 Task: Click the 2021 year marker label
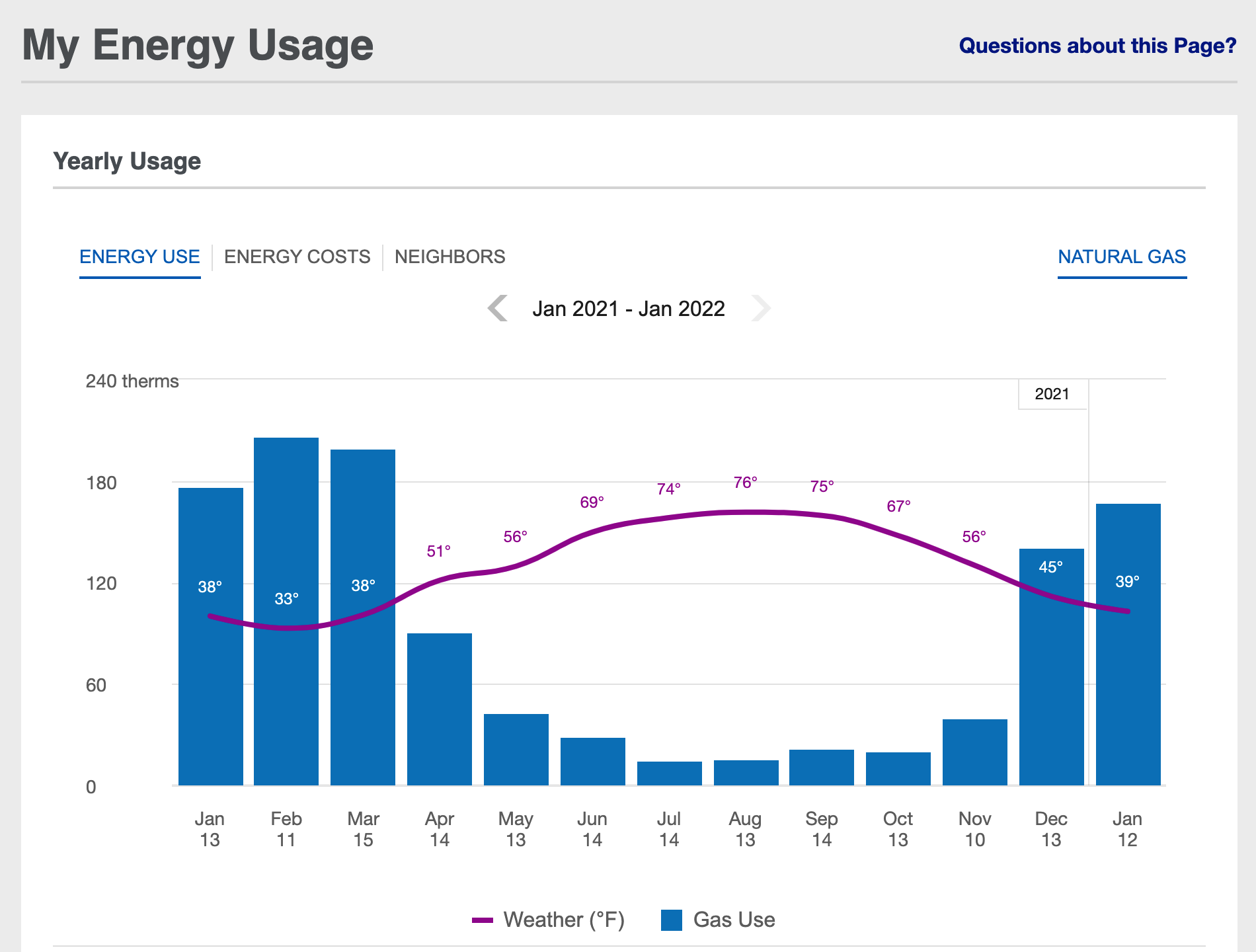(x=1052, y=394)
